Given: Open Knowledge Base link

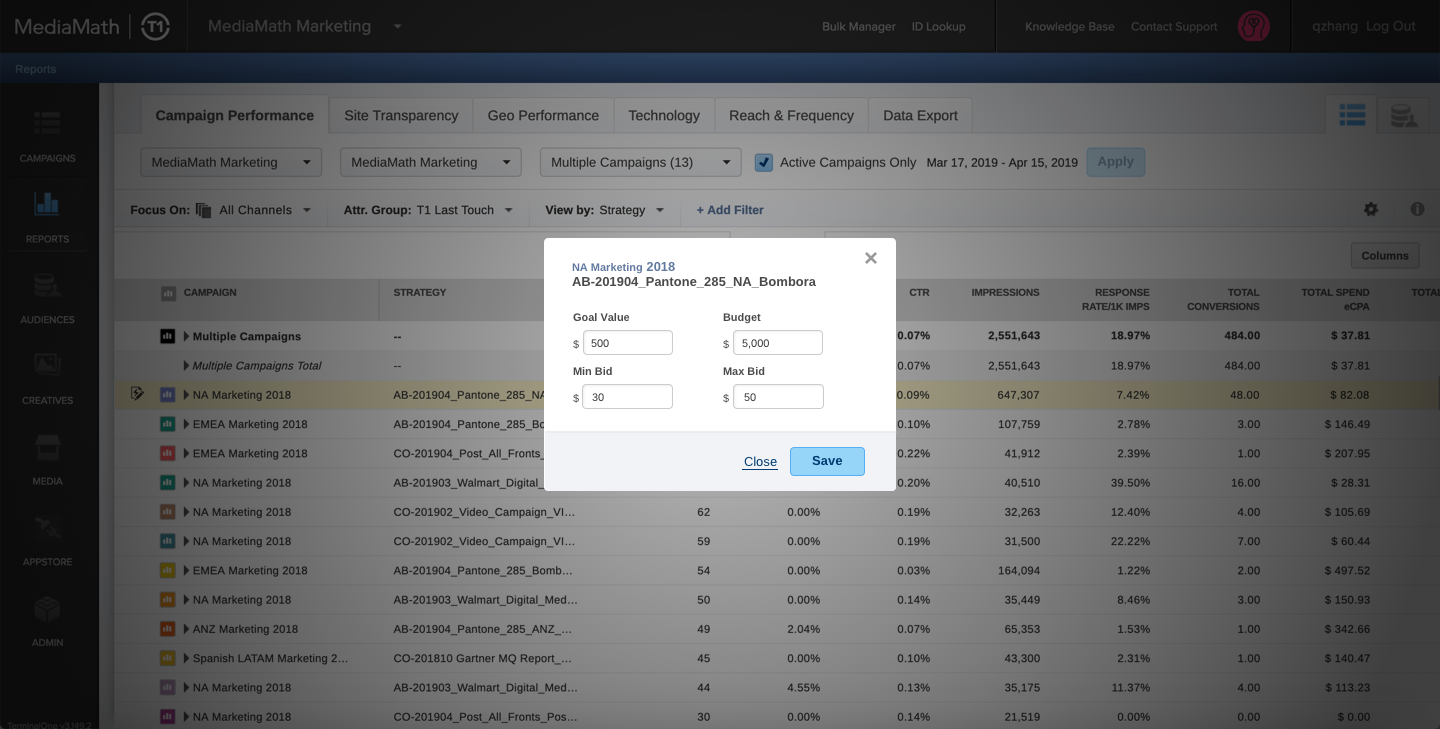Looking at the screenshot, I should point(1070,27).
